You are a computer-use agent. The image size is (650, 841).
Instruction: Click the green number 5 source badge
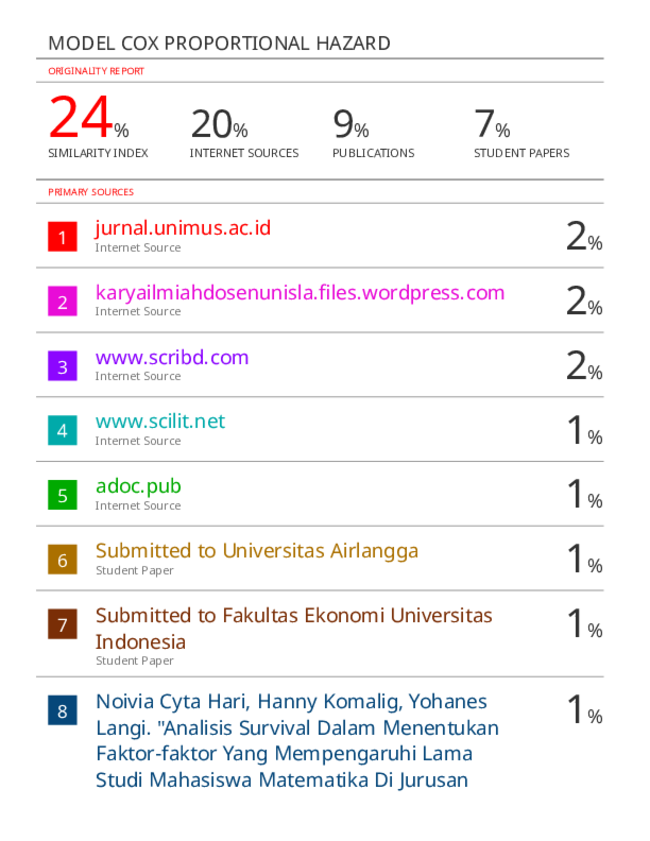62,495
